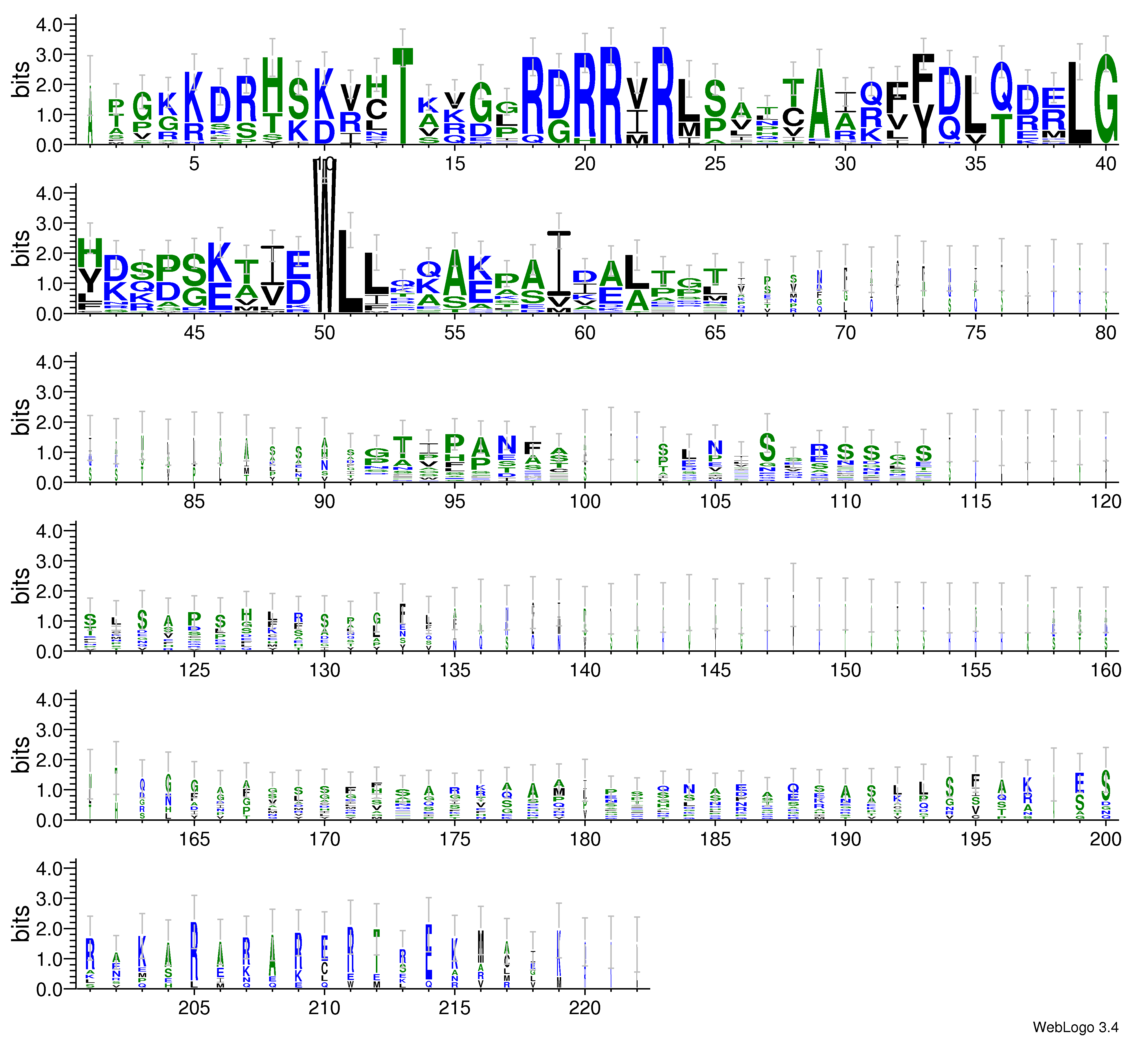
Task: Click the blue R at position 23
Action: point(663,96)
